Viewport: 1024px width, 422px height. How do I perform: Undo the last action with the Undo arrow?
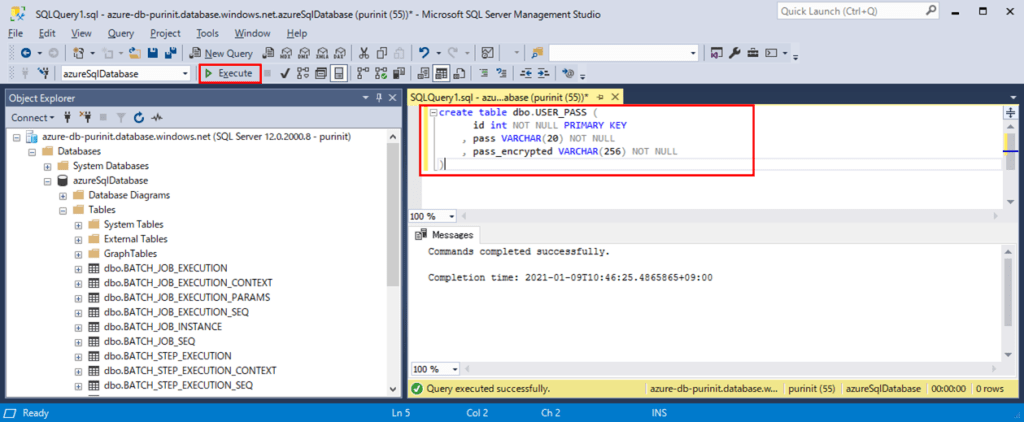[x=424, y=54]
